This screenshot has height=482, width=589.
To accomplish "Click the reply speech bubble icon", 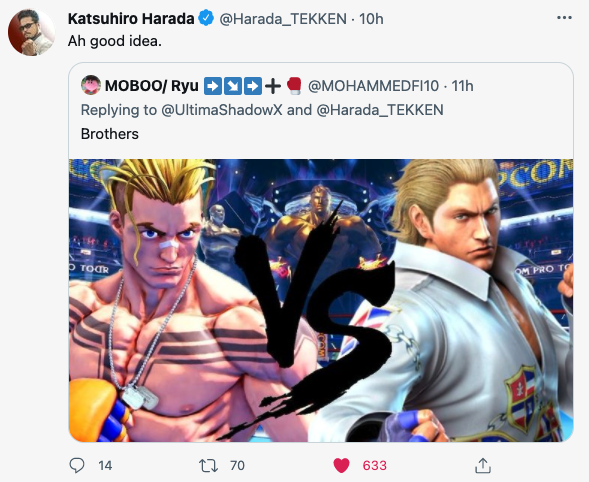I will pyautogui.click(x=77, y=465).
